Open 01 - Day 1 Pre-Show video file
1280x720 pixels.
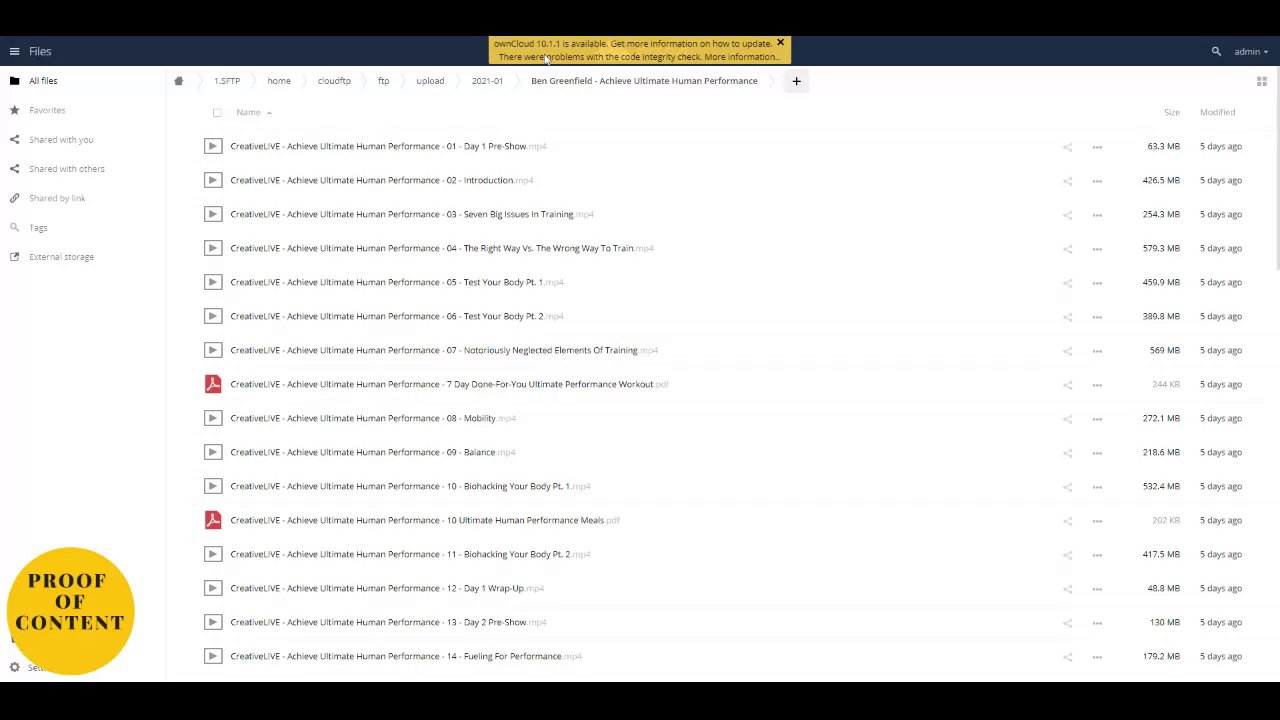(388, 146)
